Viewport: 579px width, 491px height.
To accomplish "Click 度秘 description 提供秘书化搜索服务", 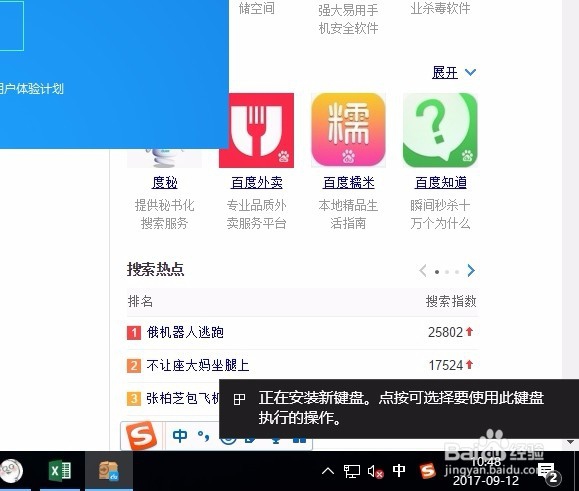I will click(x=164, y=214).
